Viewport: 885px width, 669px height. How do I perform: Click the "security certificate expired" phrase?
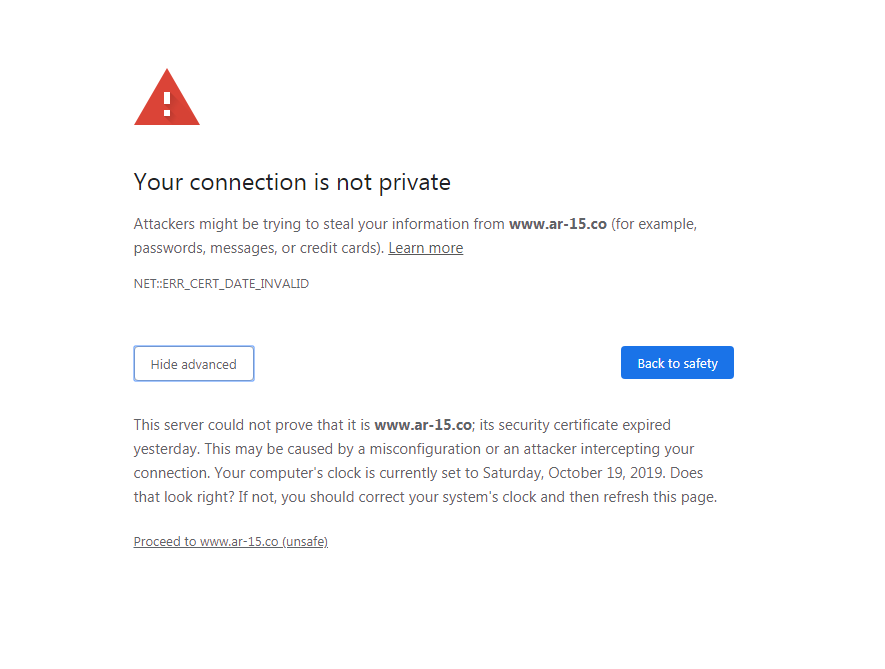click(576, 425)
